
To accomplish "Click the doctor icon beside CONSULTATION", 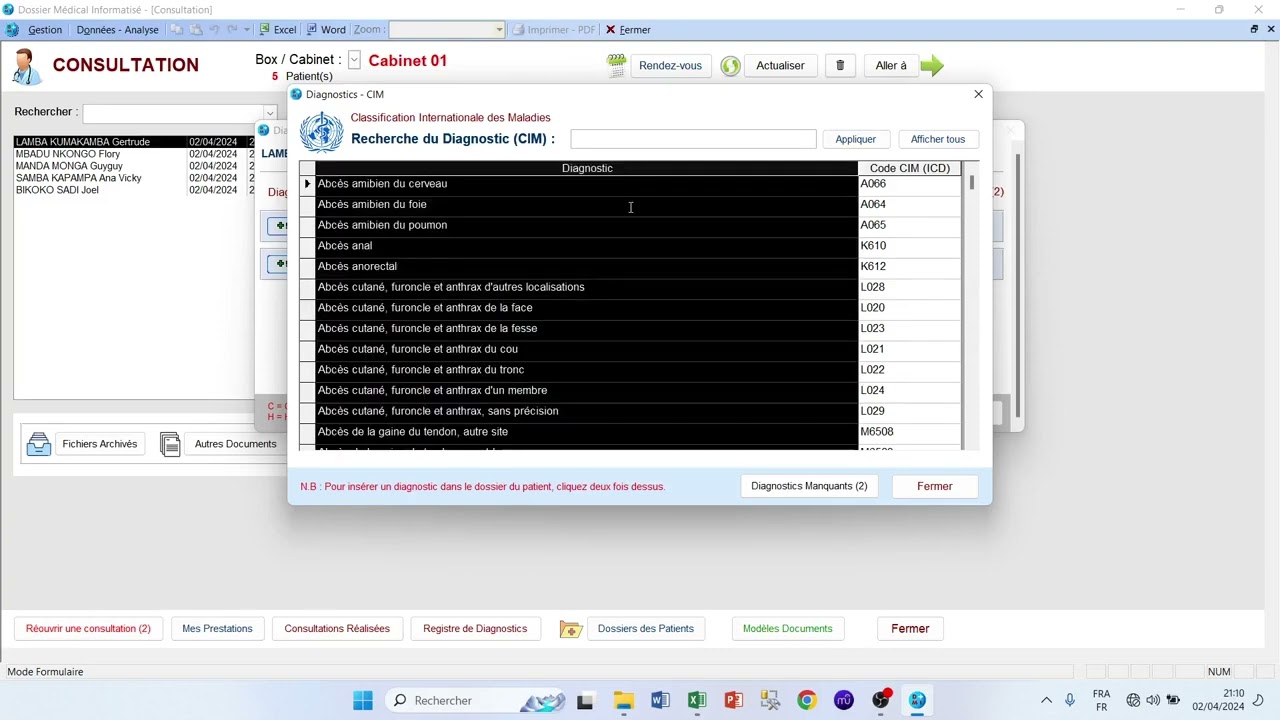I will 26,66.
